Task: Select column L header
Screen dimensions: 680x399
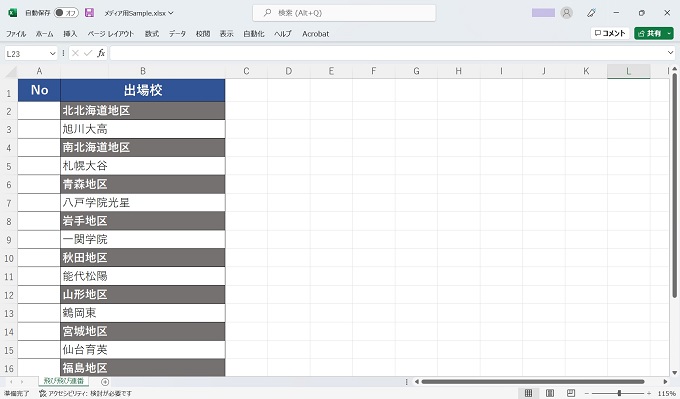Action: tap(628, 71)
